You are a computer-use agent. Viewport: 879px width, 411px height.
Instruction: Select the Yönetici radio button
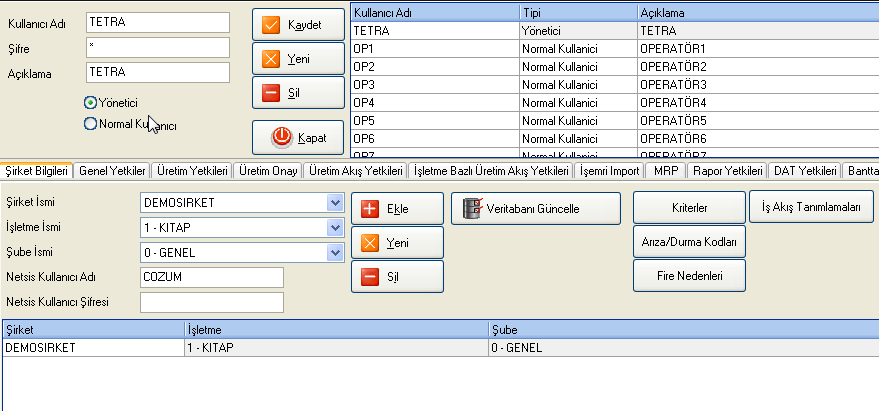pyautogui.click(x=91, y=102)
